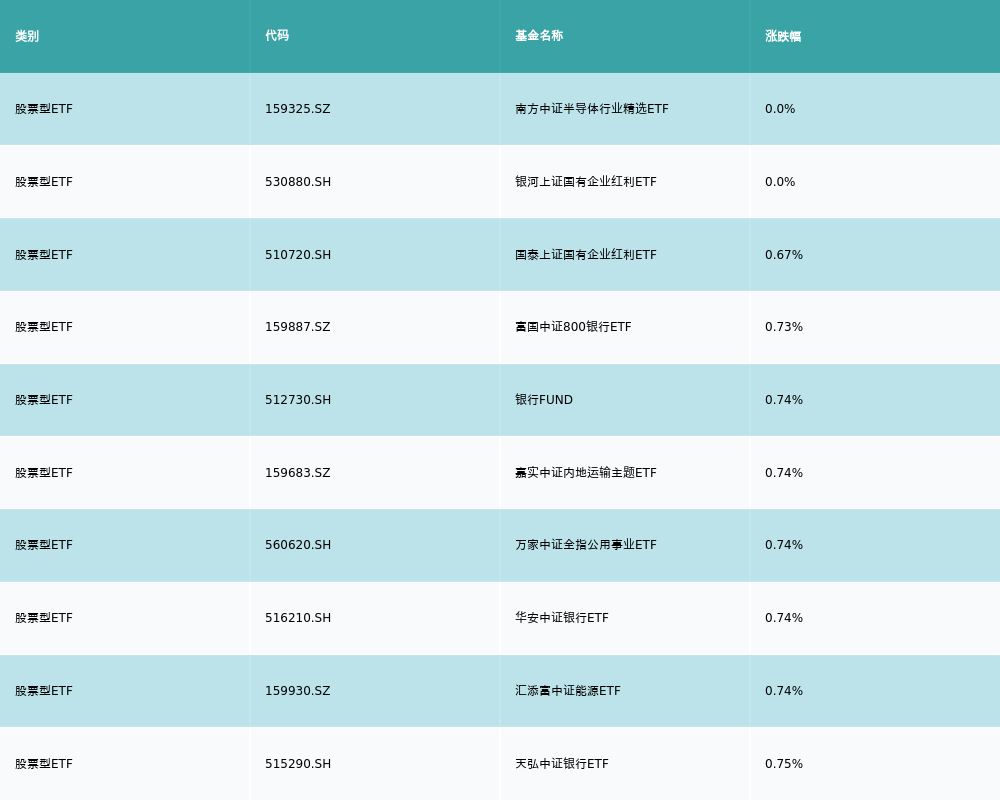Click the 0.0% value for 159325.SZ
Image resolution: width=1000 pixels, height=800 pixels.
tap(780, 109)
